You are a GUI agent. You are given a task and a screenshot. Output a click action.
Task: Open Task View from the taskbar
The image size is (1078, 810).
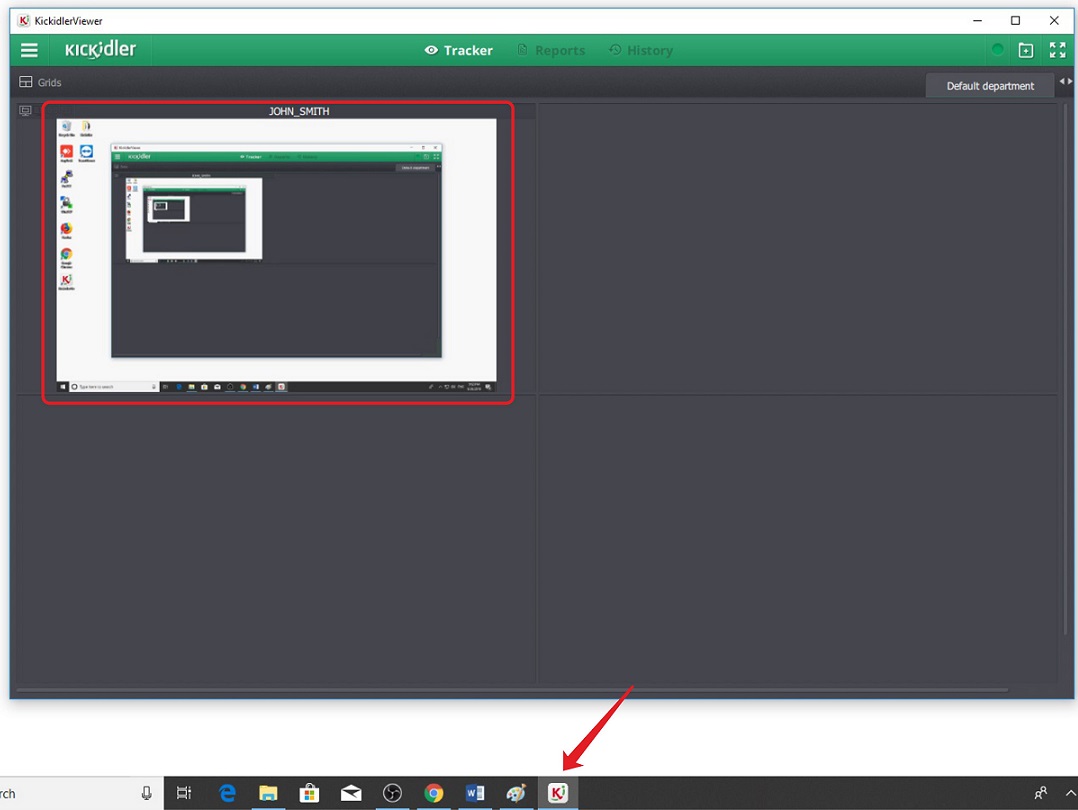[184, 793]
